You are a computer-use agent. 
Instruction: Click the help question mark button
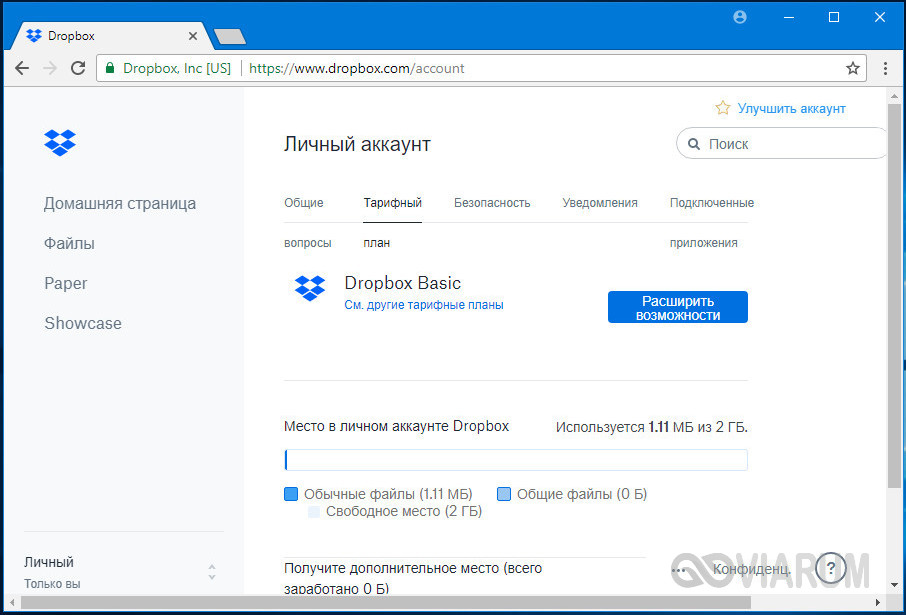(831, 568)
